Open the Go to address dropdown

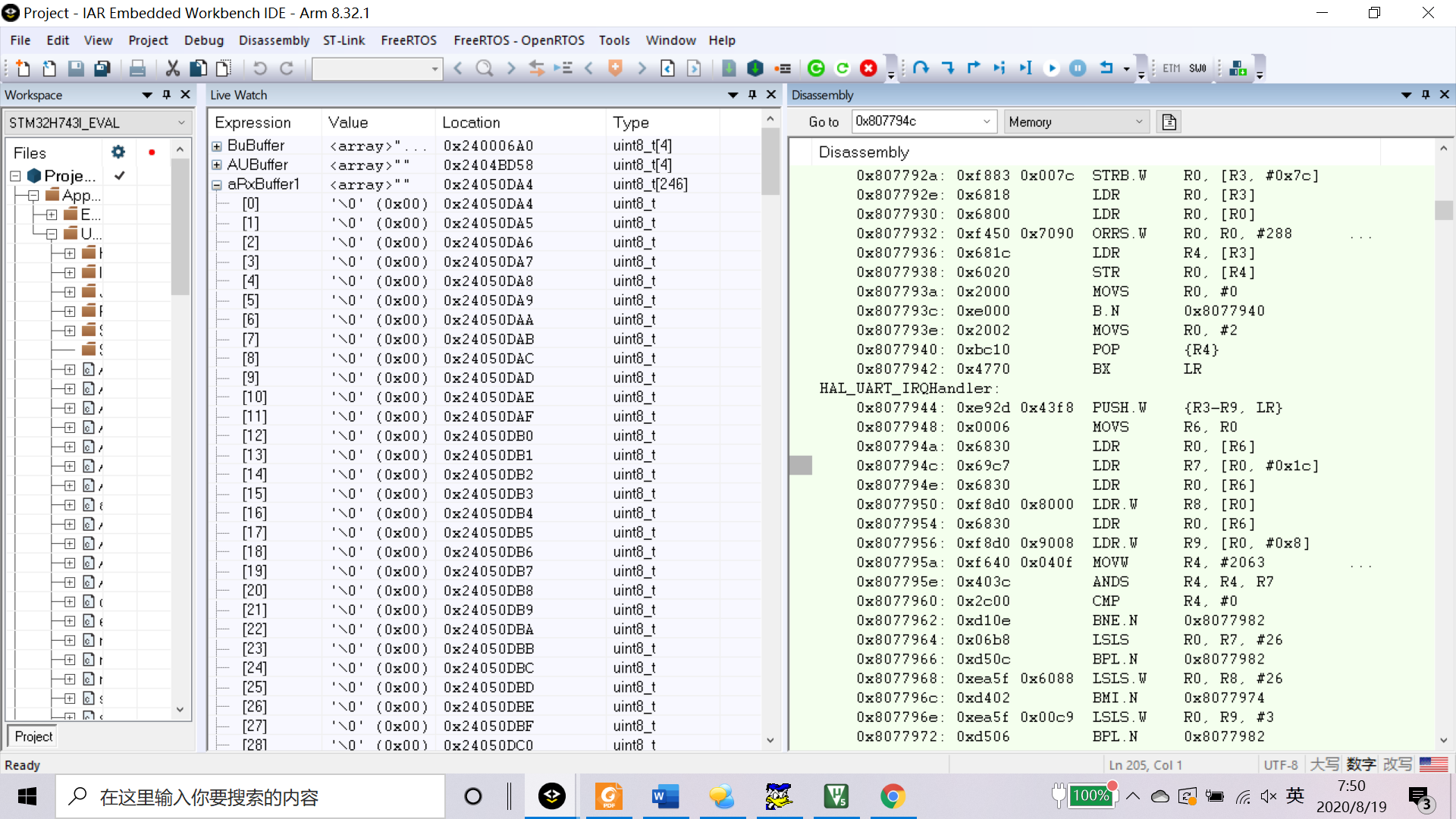click(x=987, y=121)
